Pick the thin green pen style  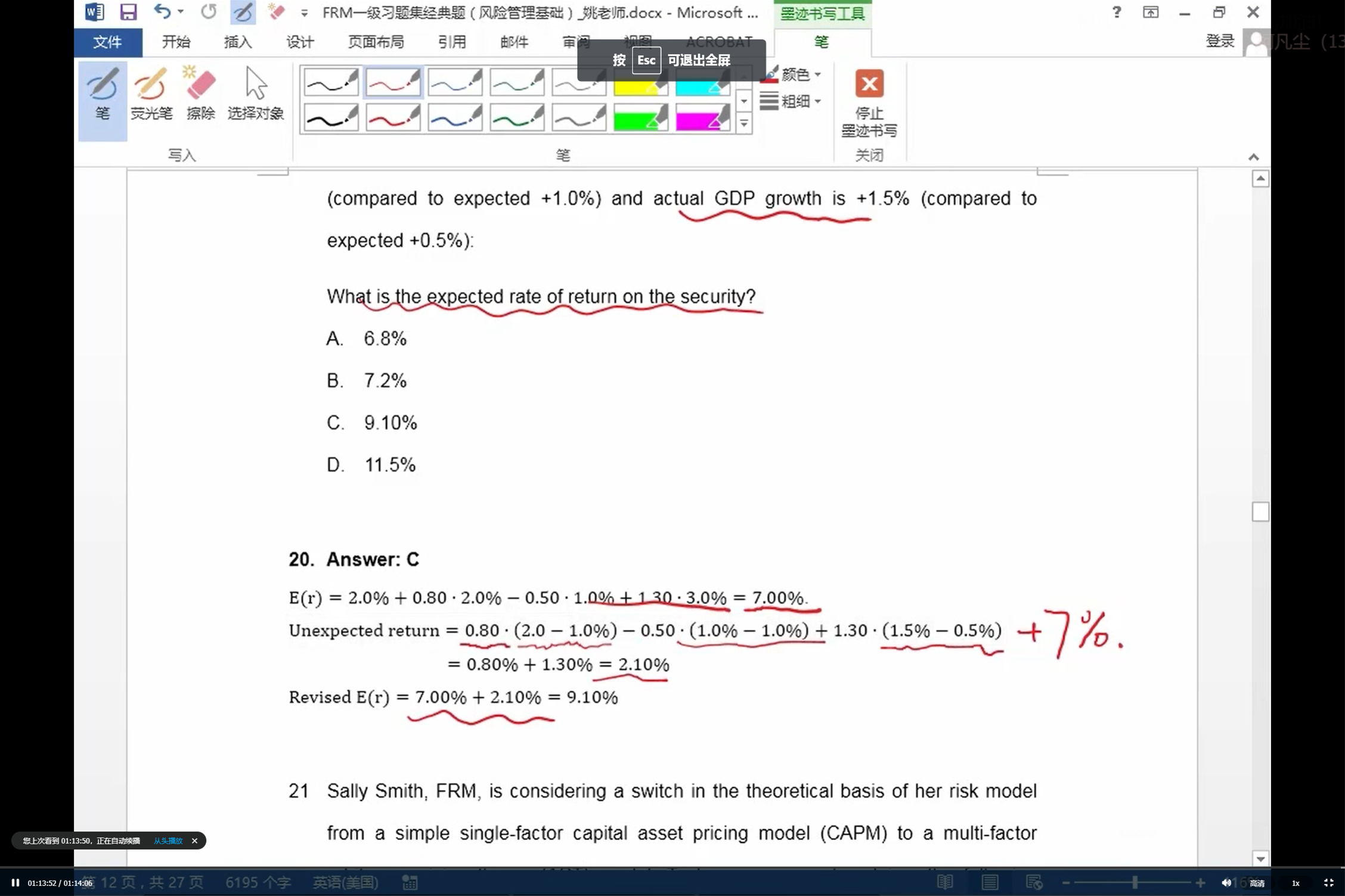517,82
